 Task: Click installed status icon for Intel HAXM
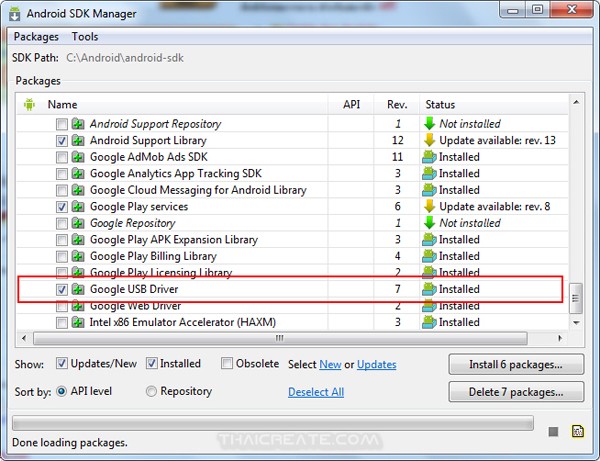tap(429, 322)
